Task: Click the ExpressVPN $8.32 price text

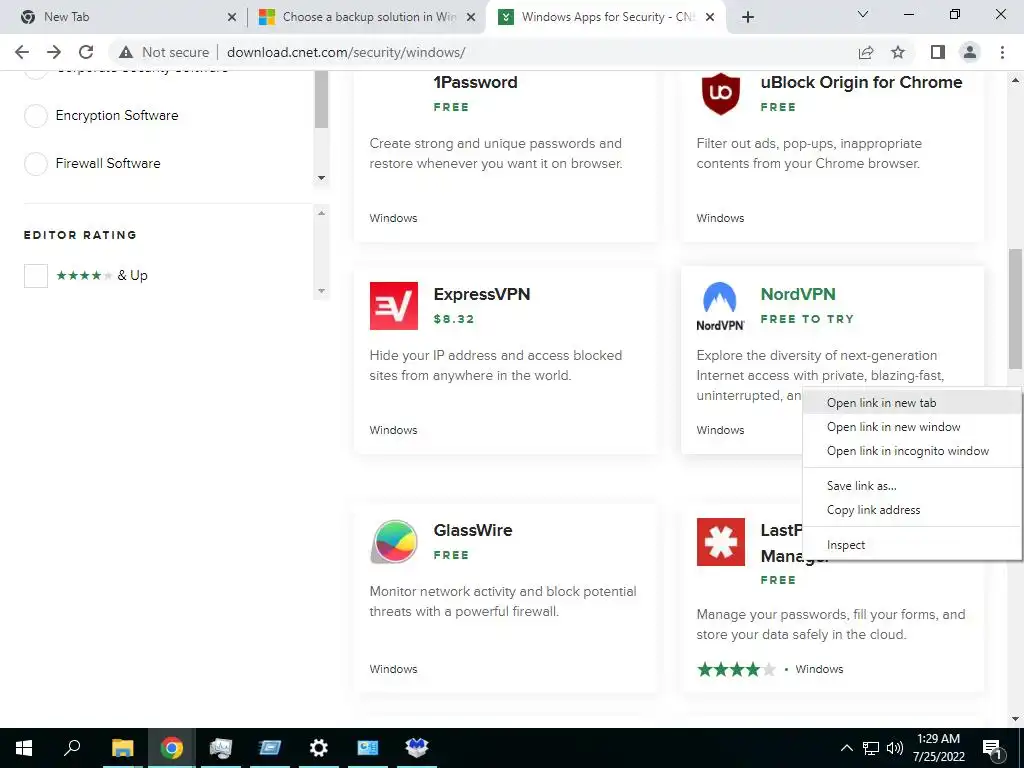Action: coord(454,319)
